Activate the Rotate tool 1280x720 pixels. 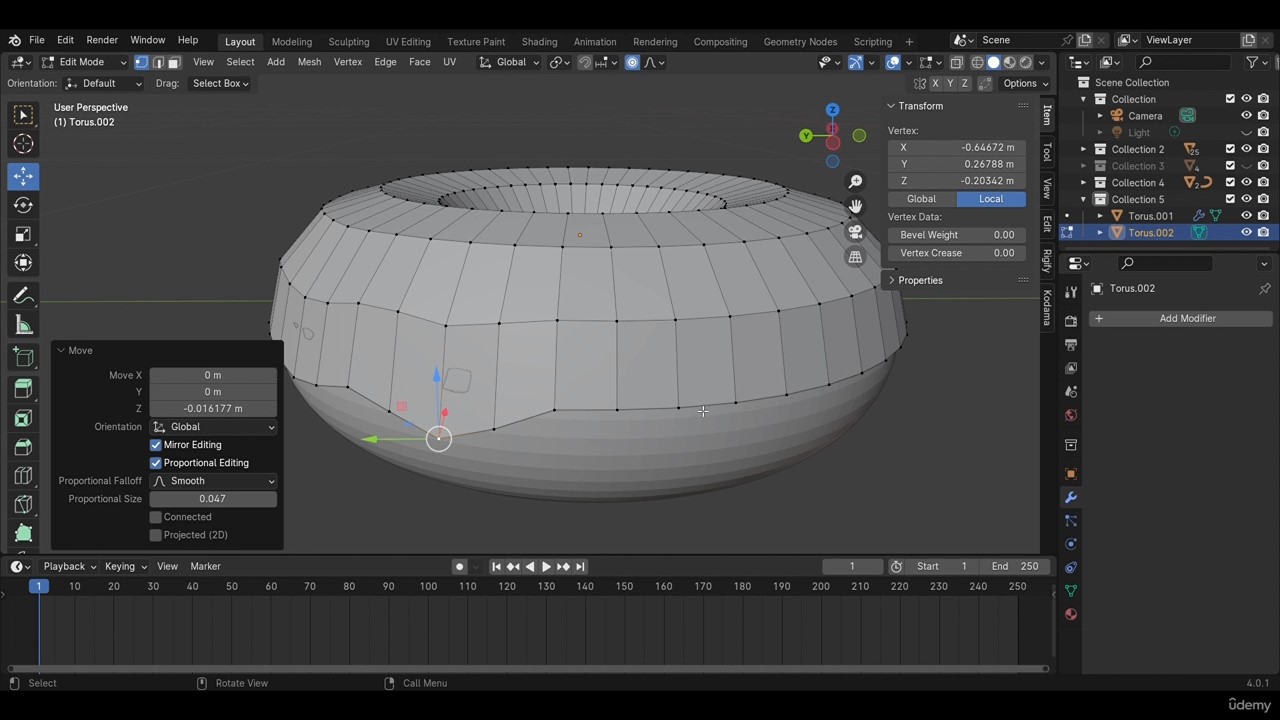(23, 205)
